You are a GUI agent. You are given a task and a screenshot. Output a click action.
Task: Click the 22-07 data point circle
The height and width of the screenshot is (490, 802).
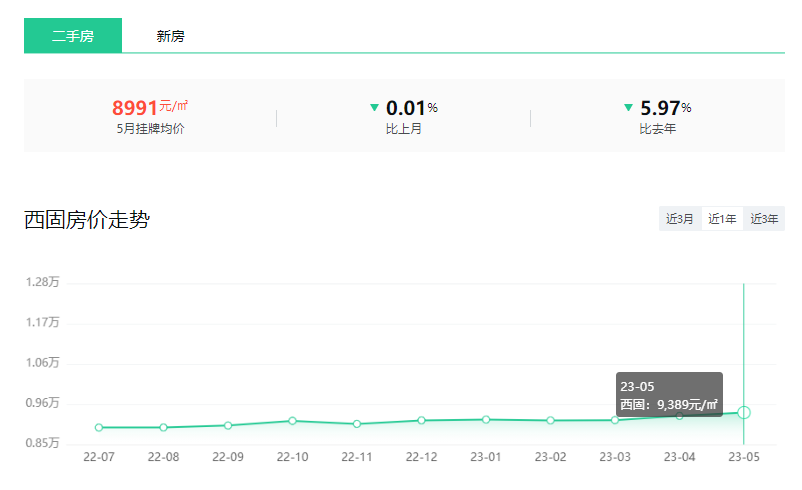[99, 427]
